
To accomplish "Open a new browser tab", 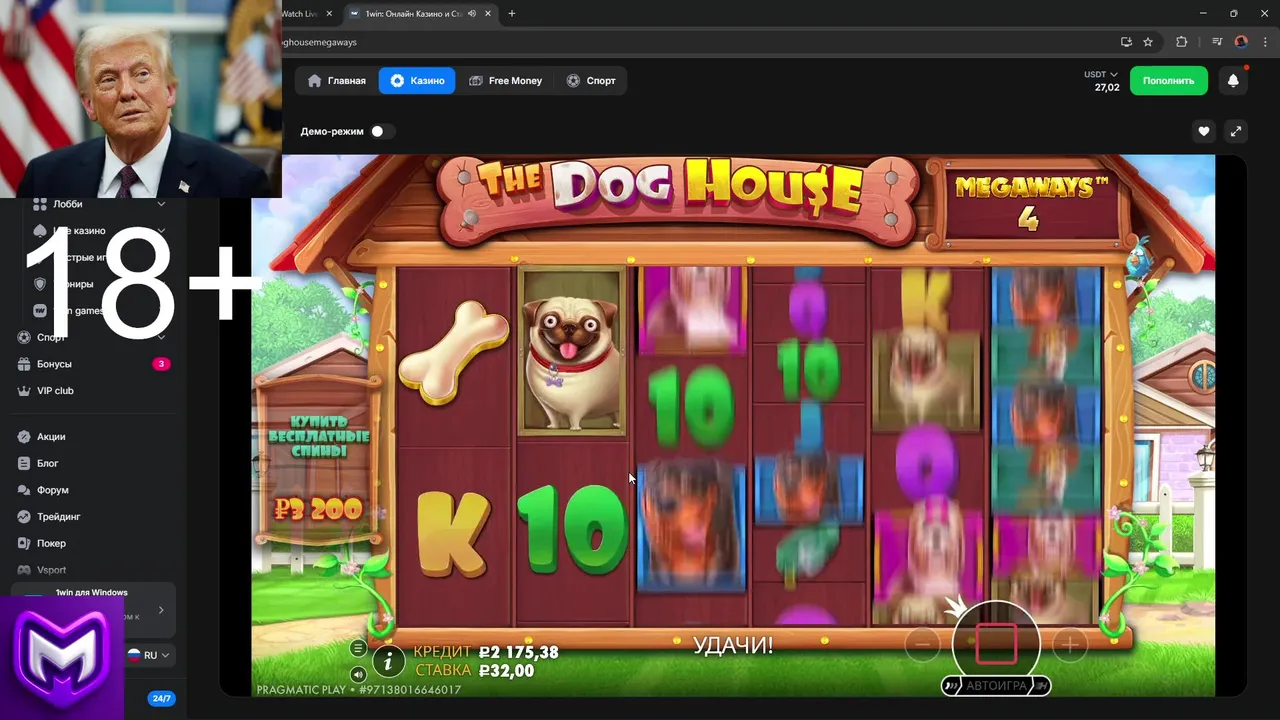I will coord(512,14).
